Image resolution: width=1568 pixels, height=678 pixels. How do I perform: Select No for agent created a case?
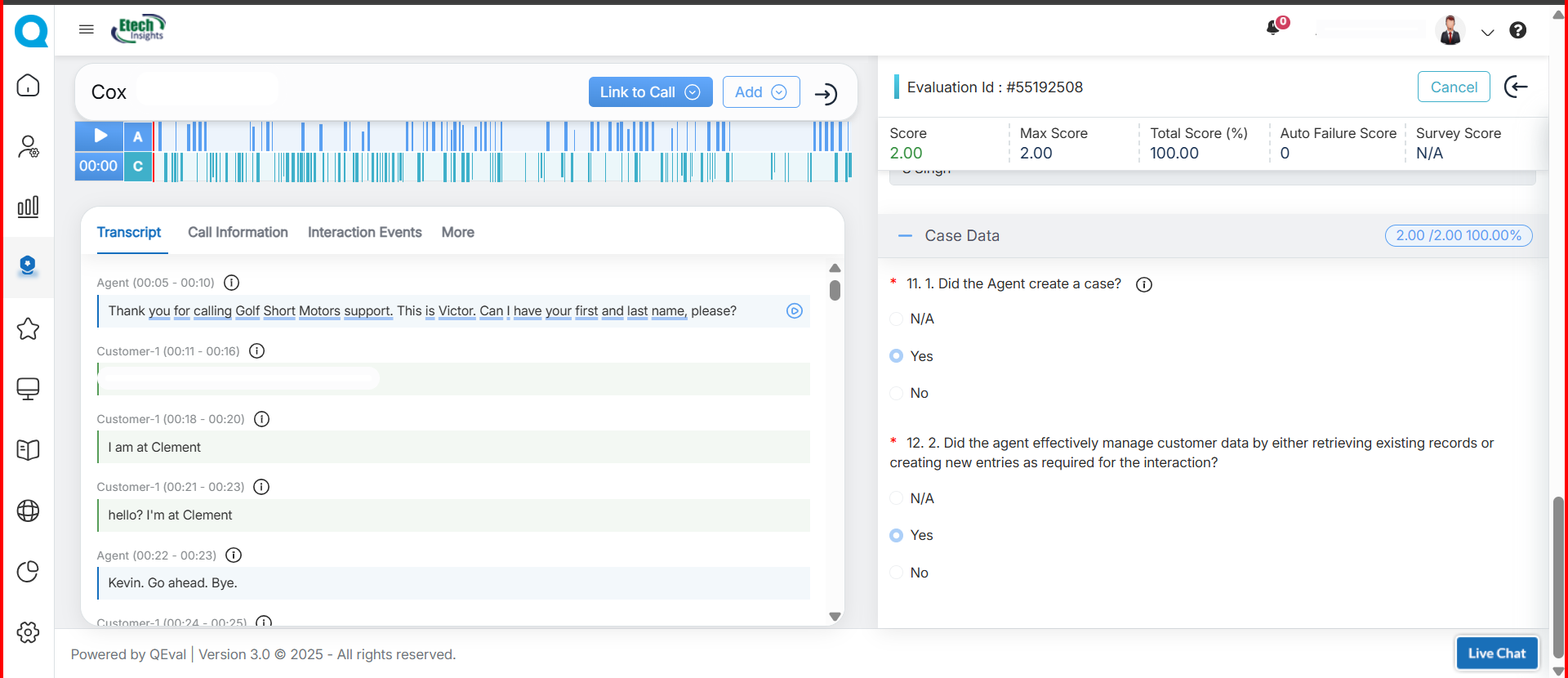(x=897, y=394)
